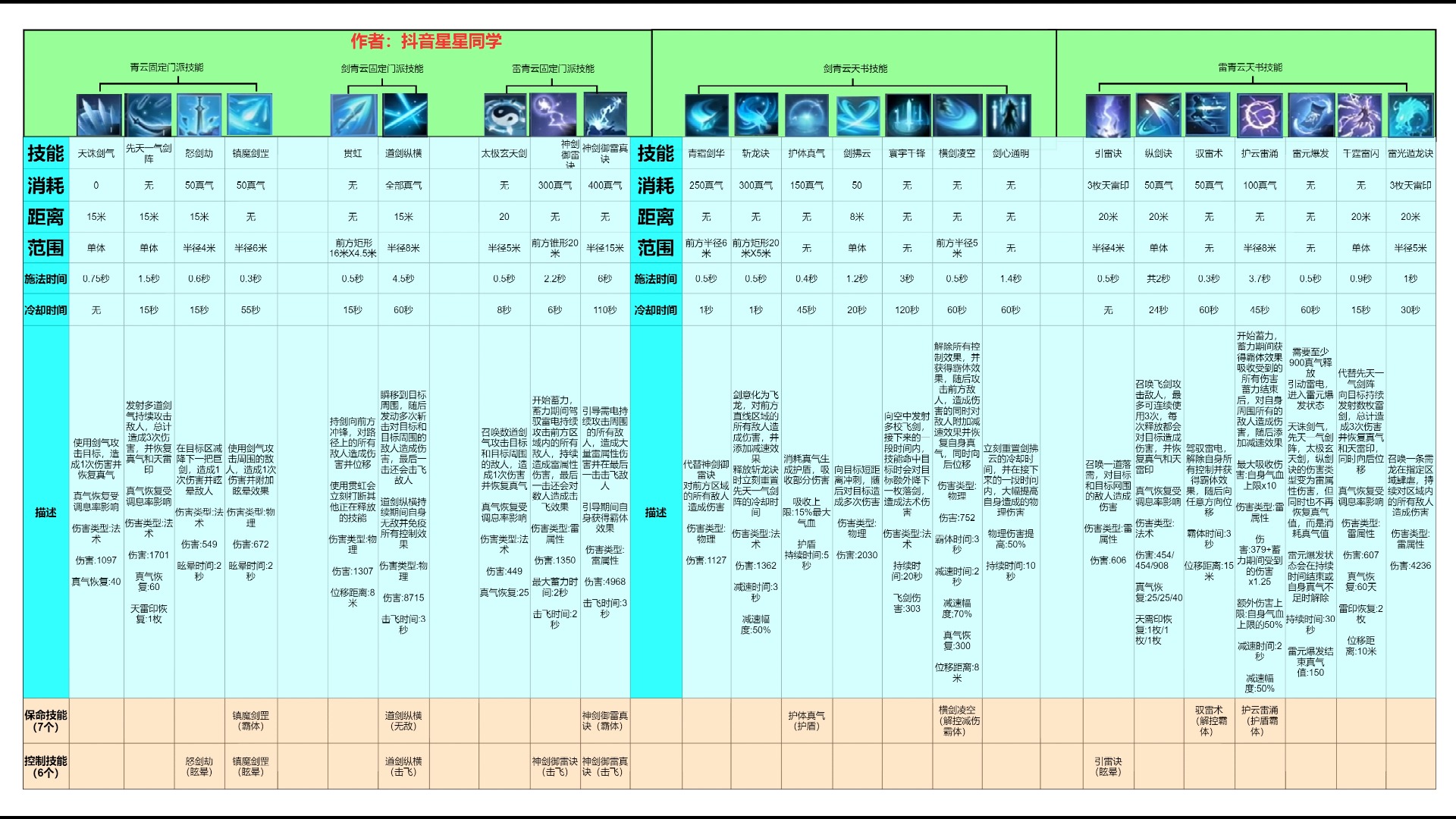
Task: Expand 雷青云天书技能 section header
Action: (x=1258, y=67)
